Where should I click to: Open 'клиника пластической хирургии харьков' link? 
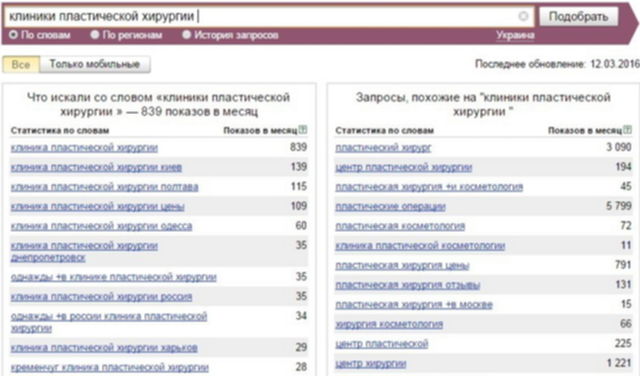tap(104, 347)
